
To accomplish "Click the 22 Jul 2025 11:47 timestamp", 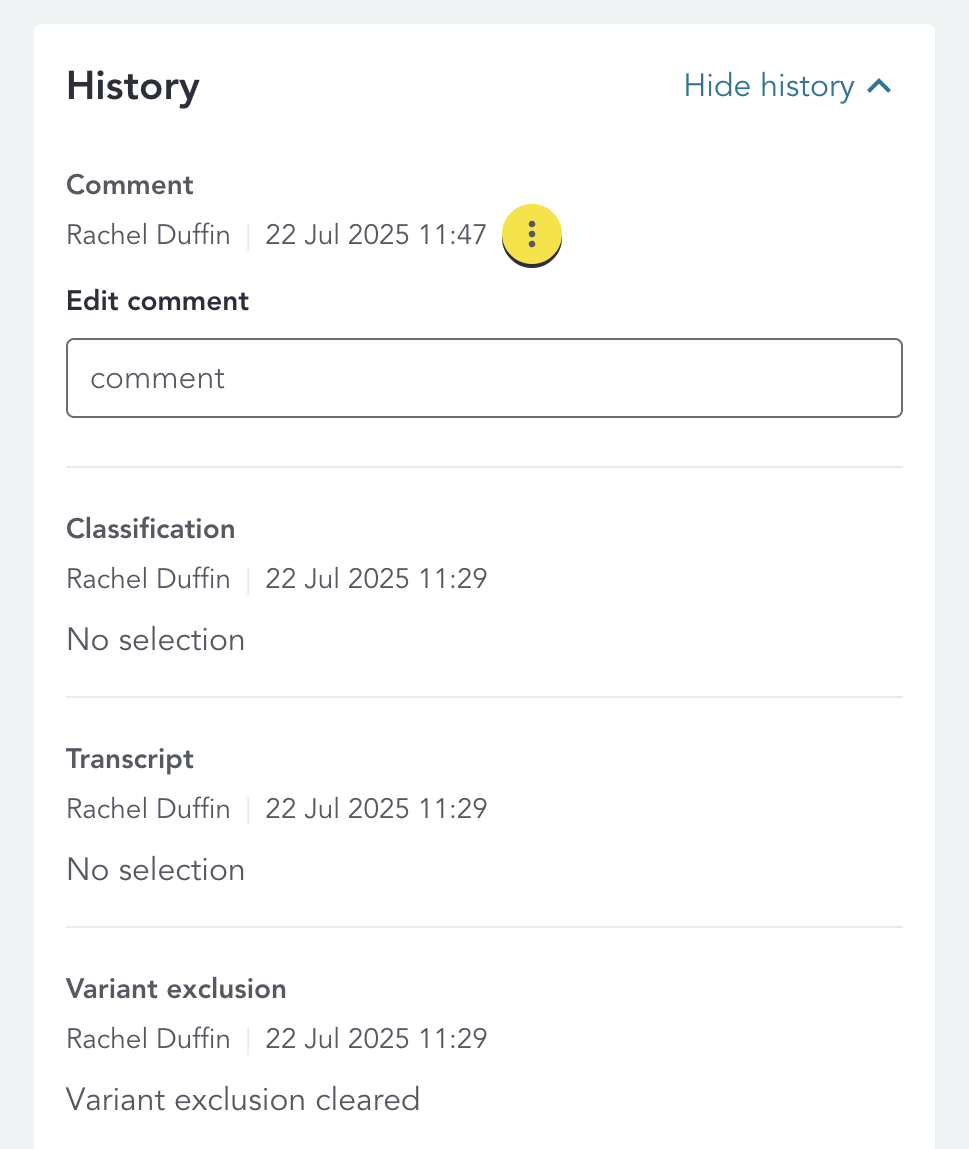I will (376, 235).
